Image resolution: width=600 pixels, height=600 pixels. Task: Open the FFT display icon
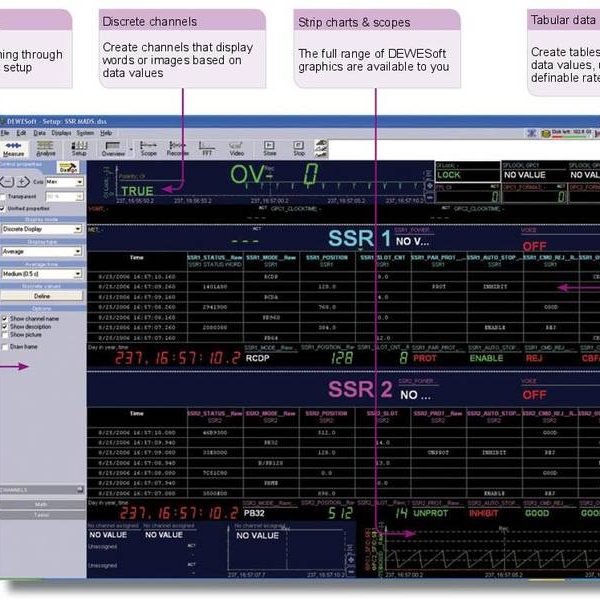click(207, 148)
